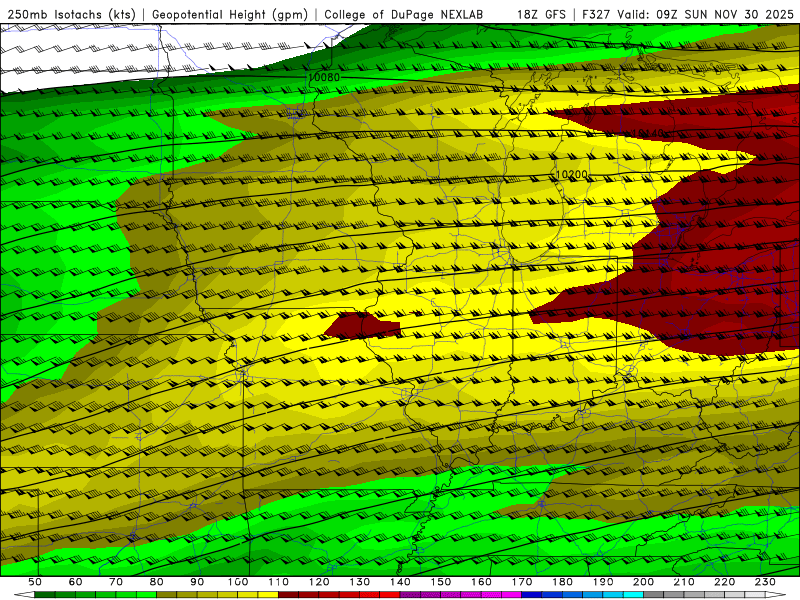Select the bright magenta legend swatch before 170
Viewport: 800px width, 600px height.
(x=512, y=595)
